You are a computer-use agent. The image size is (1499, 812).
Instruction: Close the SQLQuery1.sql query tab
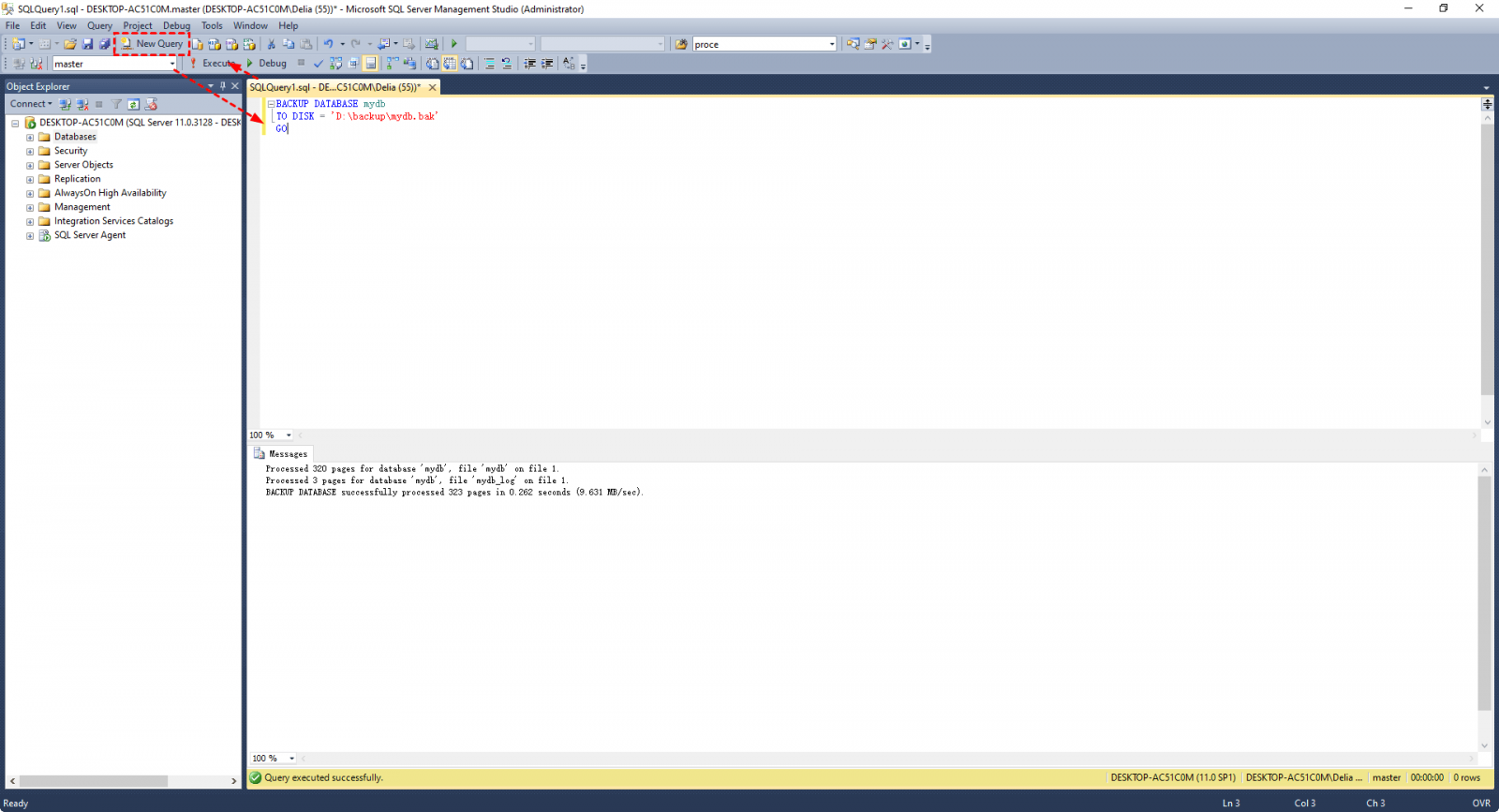432,87
